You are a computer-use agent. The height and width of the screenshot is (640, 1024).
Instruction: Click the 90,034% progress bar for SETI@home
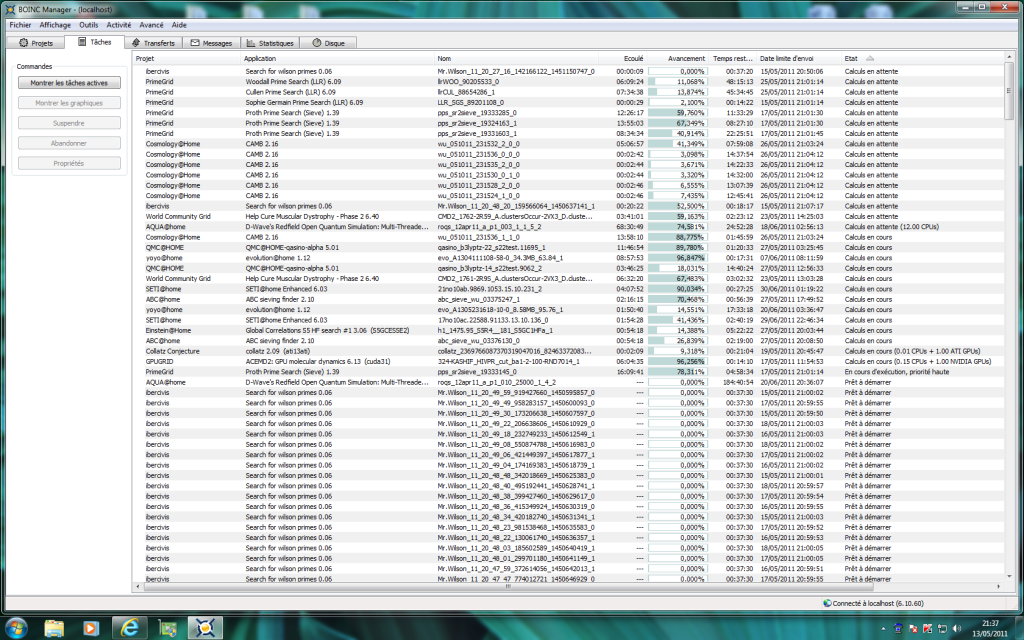[x=677, y=289]
